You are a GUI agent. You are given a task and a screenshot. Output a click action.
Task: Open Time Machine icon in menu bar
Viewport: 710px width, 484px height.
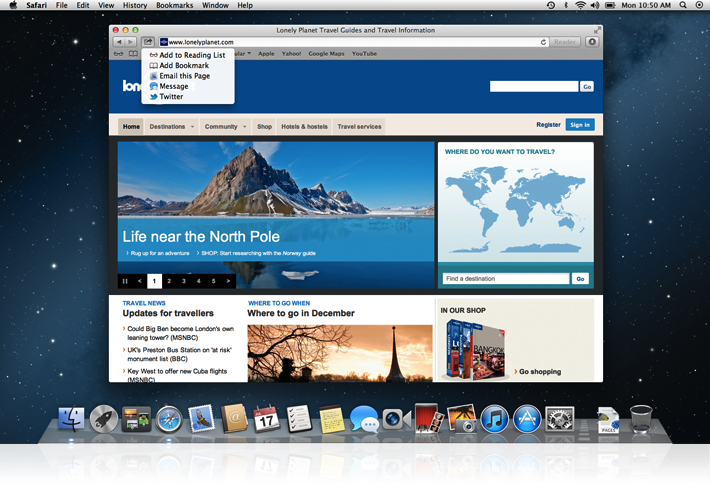(x=551, y=5)
